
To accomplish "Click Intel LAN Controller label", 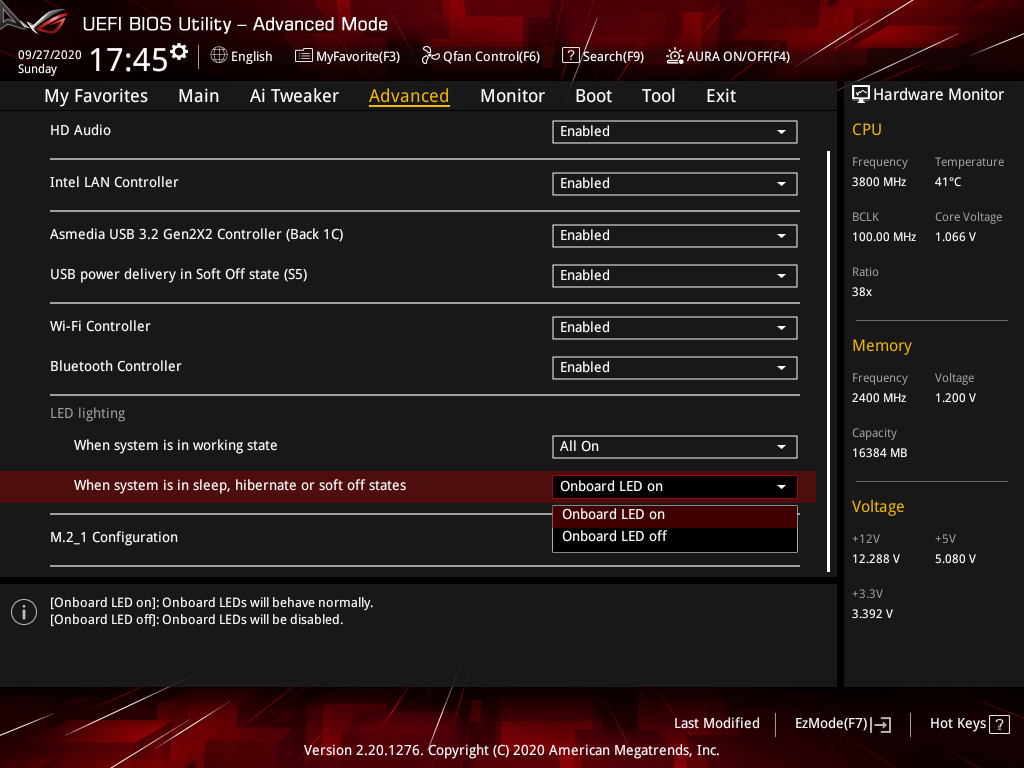I will [x=114, y=183].
